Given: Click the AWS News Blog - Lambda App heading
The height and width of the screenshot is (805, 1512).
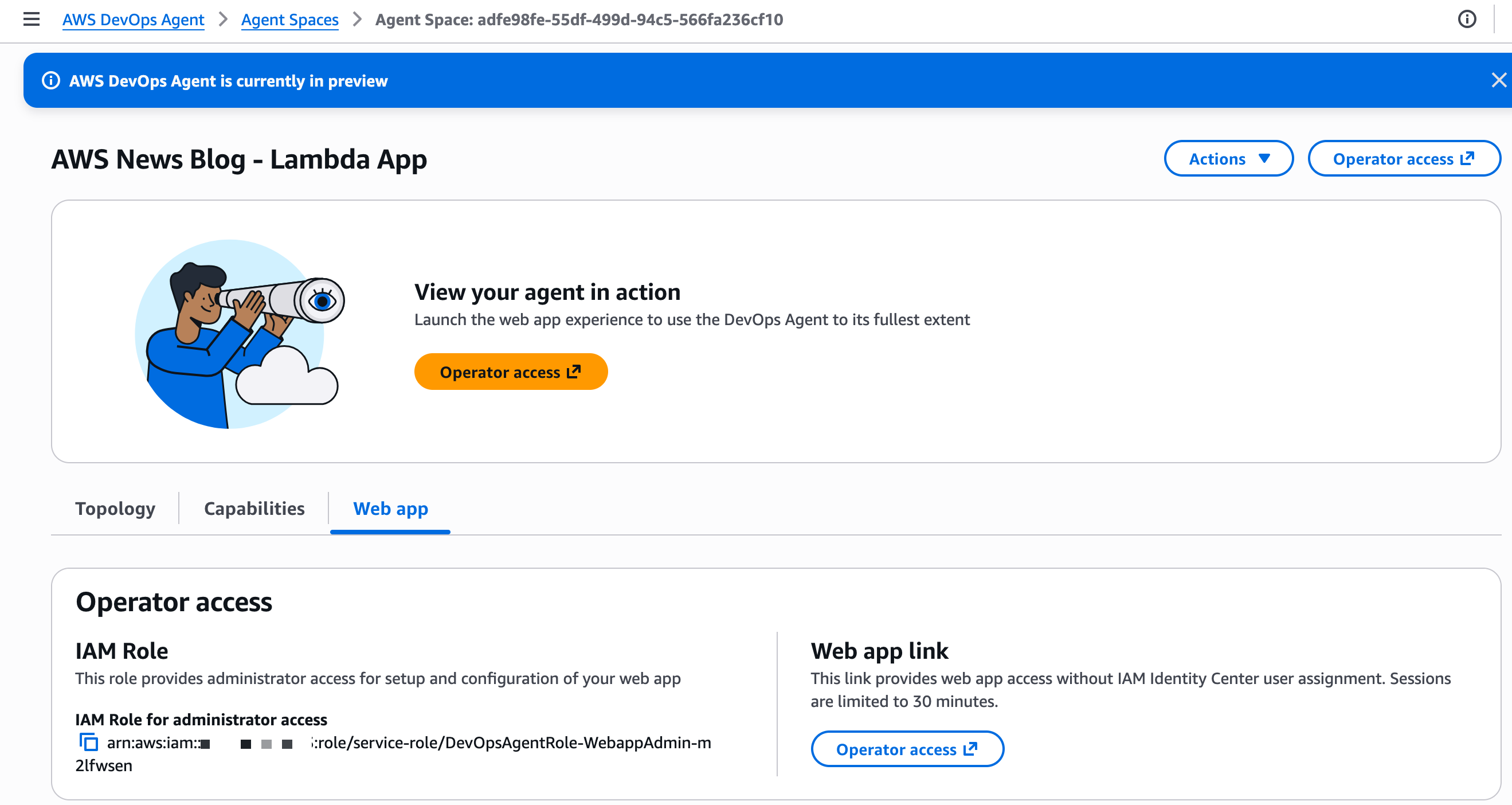Looking at the screenshot, I should pos(239,159).
